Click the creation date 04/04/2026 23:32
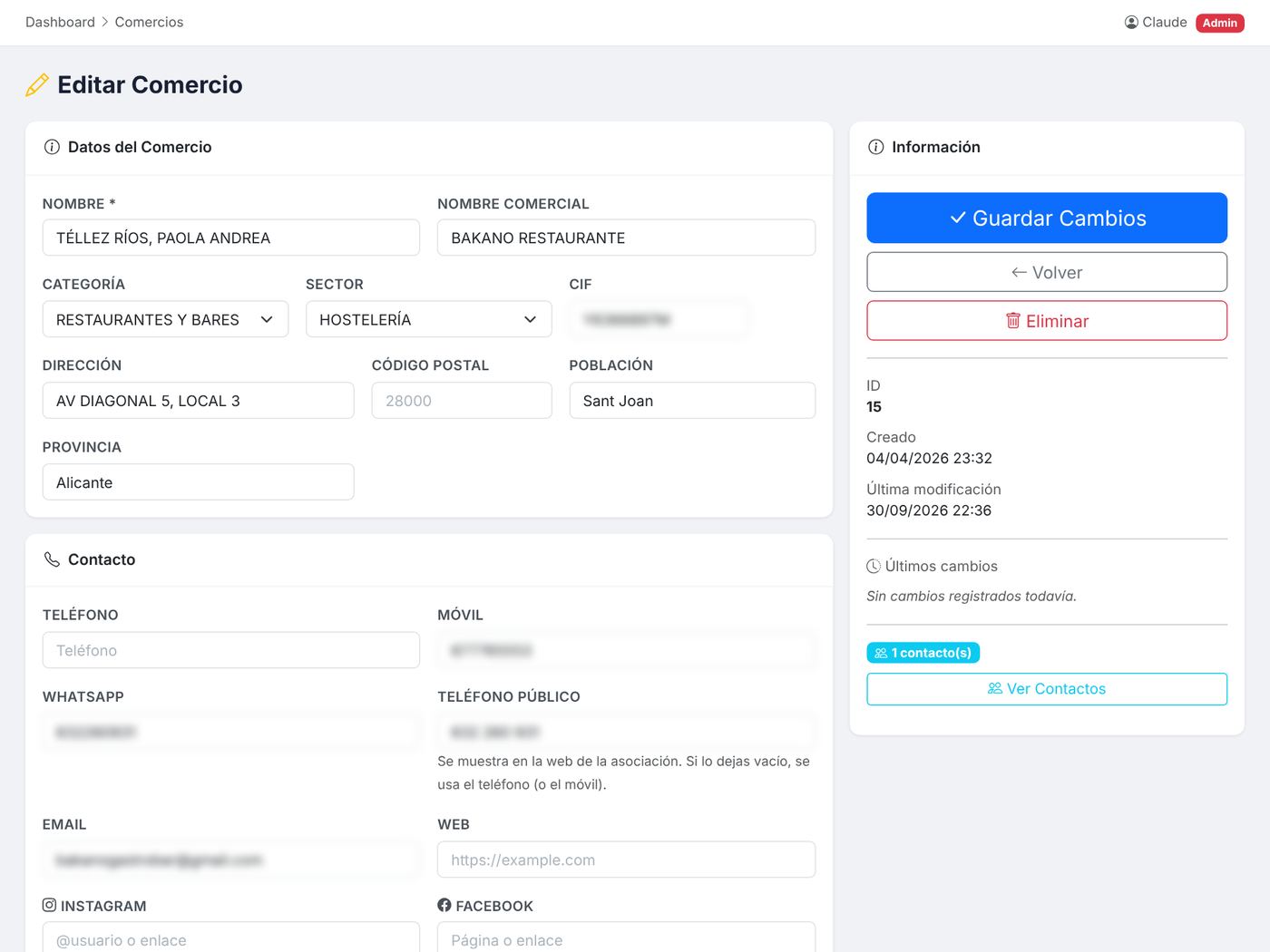This screenshot has width=1270, height=952. click(929, 458)
